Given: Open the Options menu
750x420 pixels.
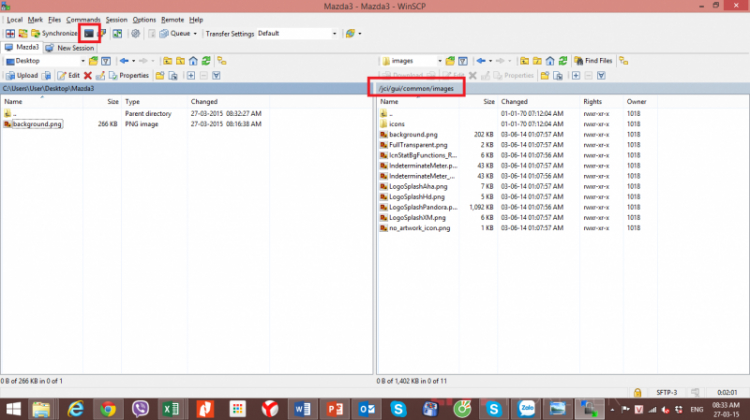Looking at the screenshot, I should click(144, 20).
